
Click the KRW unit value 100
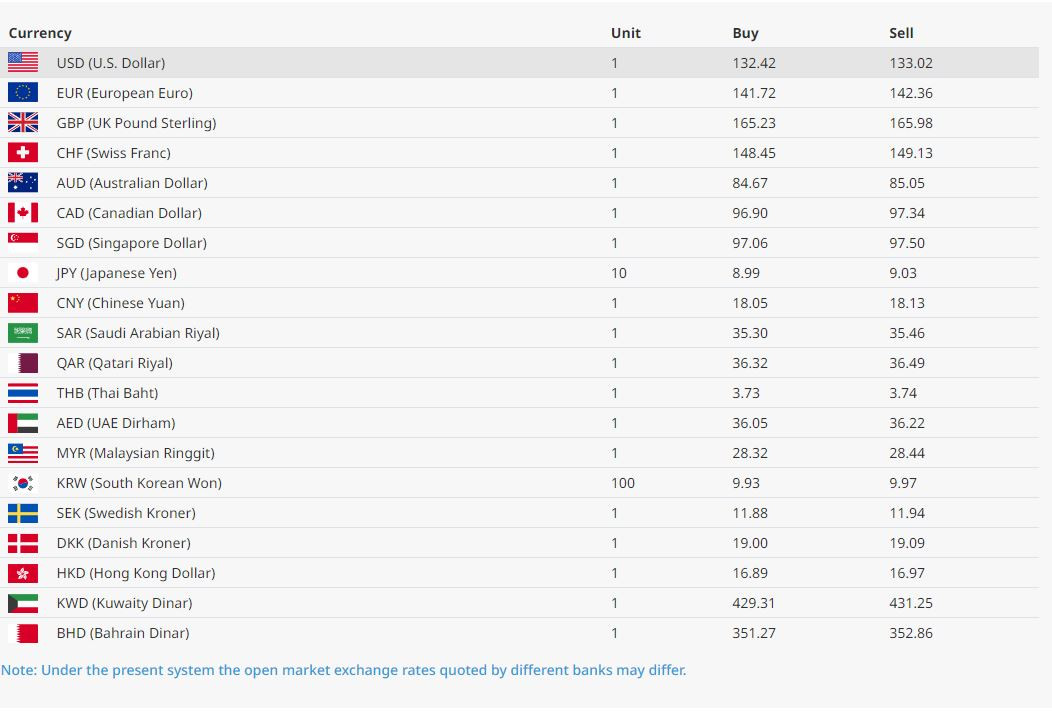(x=622, y=483)
